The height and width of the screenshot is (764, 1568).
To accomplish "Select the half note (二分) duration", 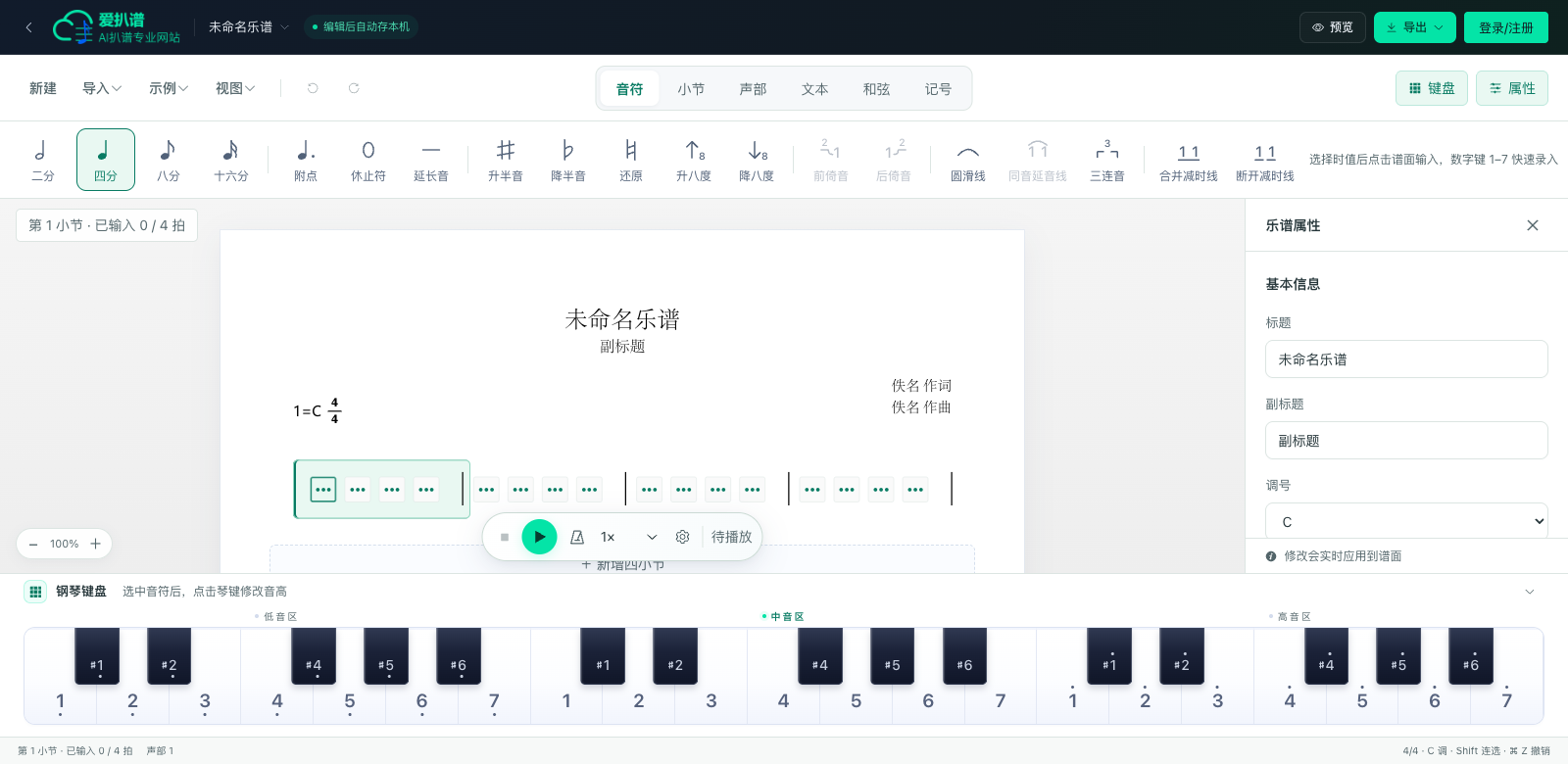I will (x=43, y=160).
